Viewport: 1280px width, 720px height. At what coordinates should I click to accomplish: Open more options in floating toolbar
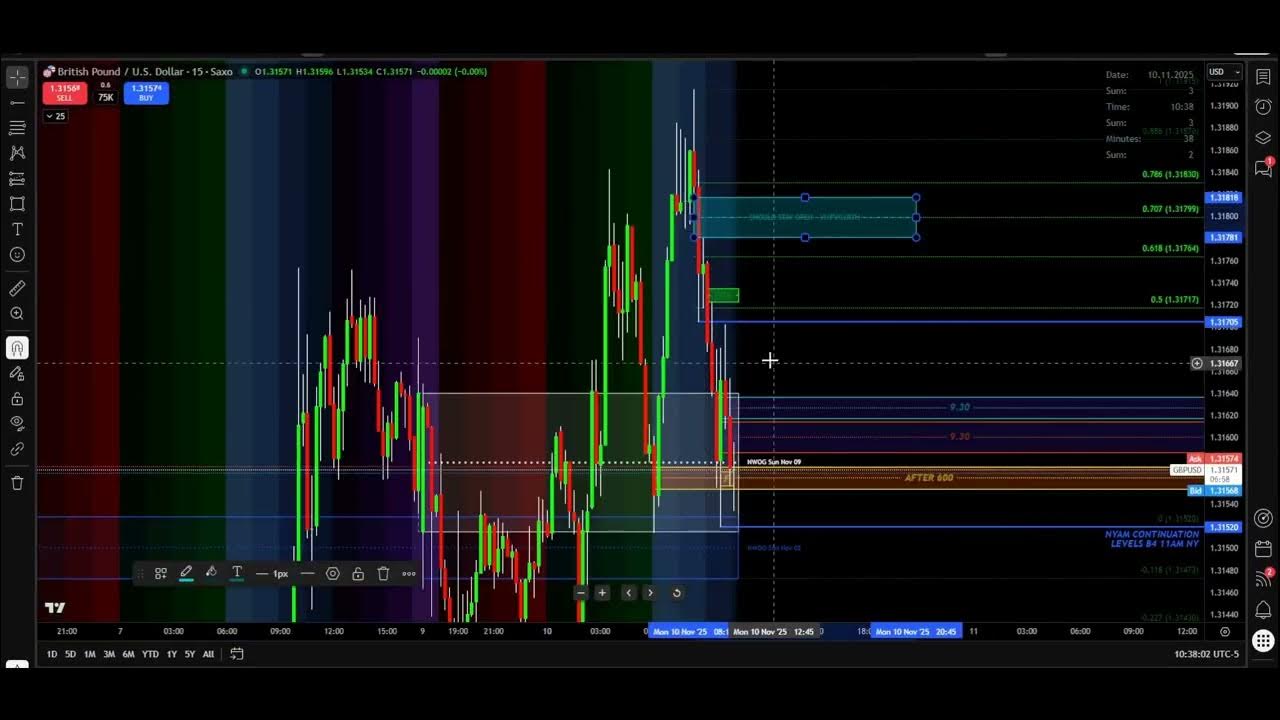pyautogui.click(x=409, y=574)
